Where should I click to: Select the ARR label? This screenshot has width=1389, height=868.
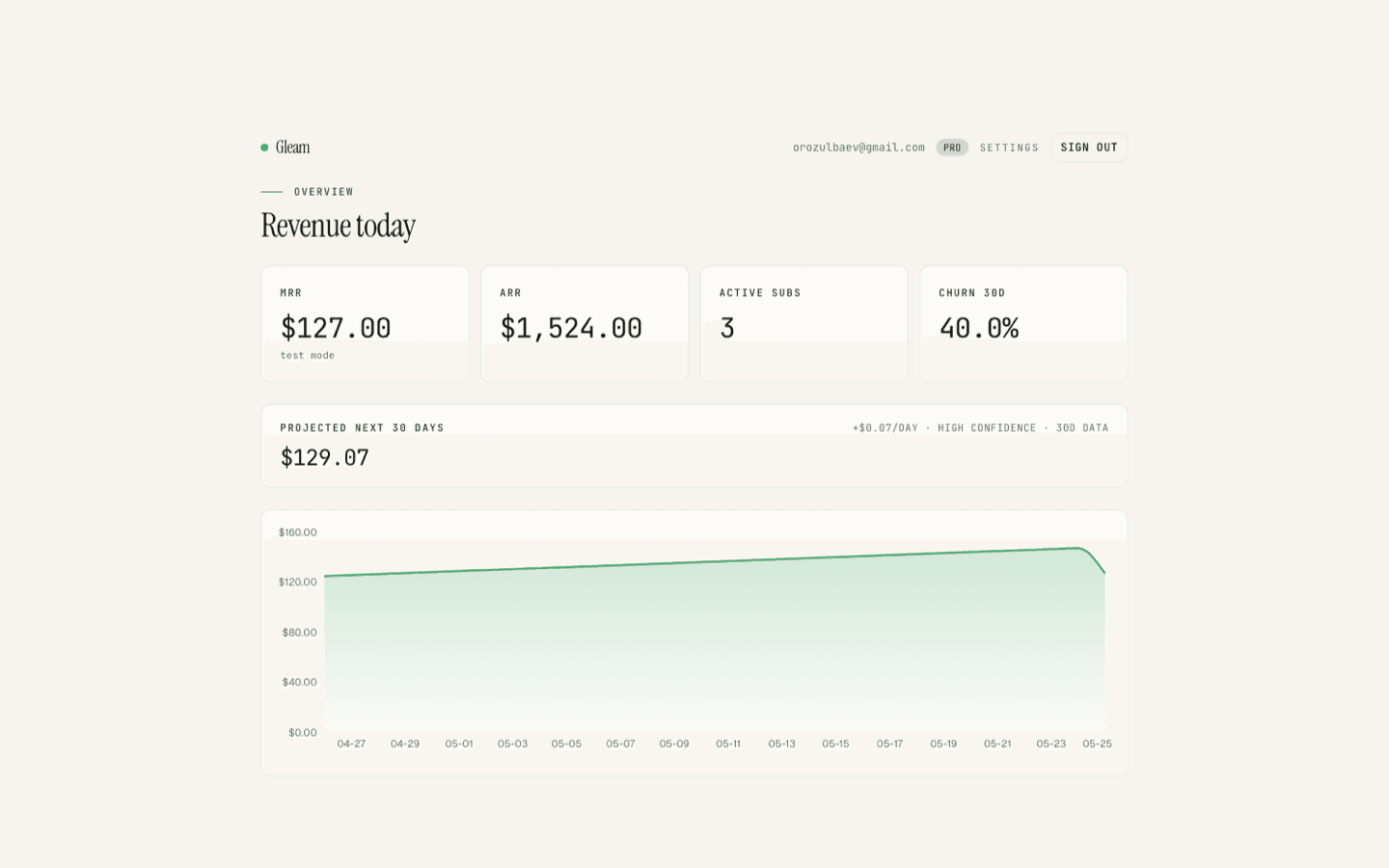510,293
